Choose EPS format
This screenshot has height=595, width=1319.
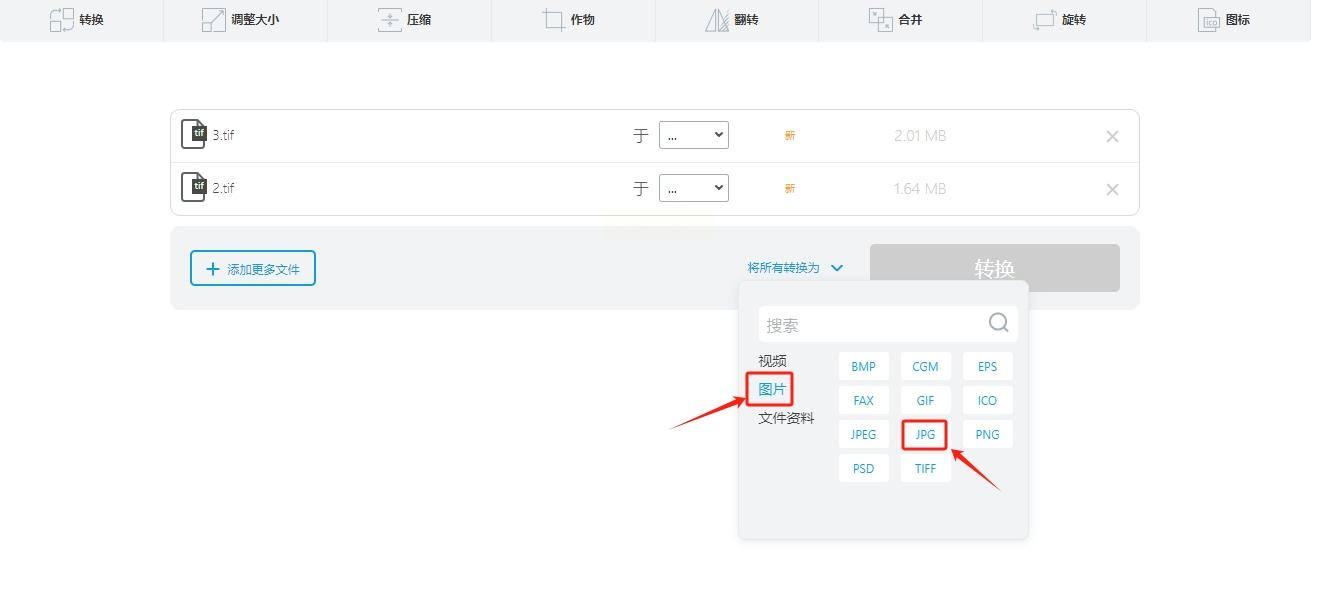(x=987, y=366)
